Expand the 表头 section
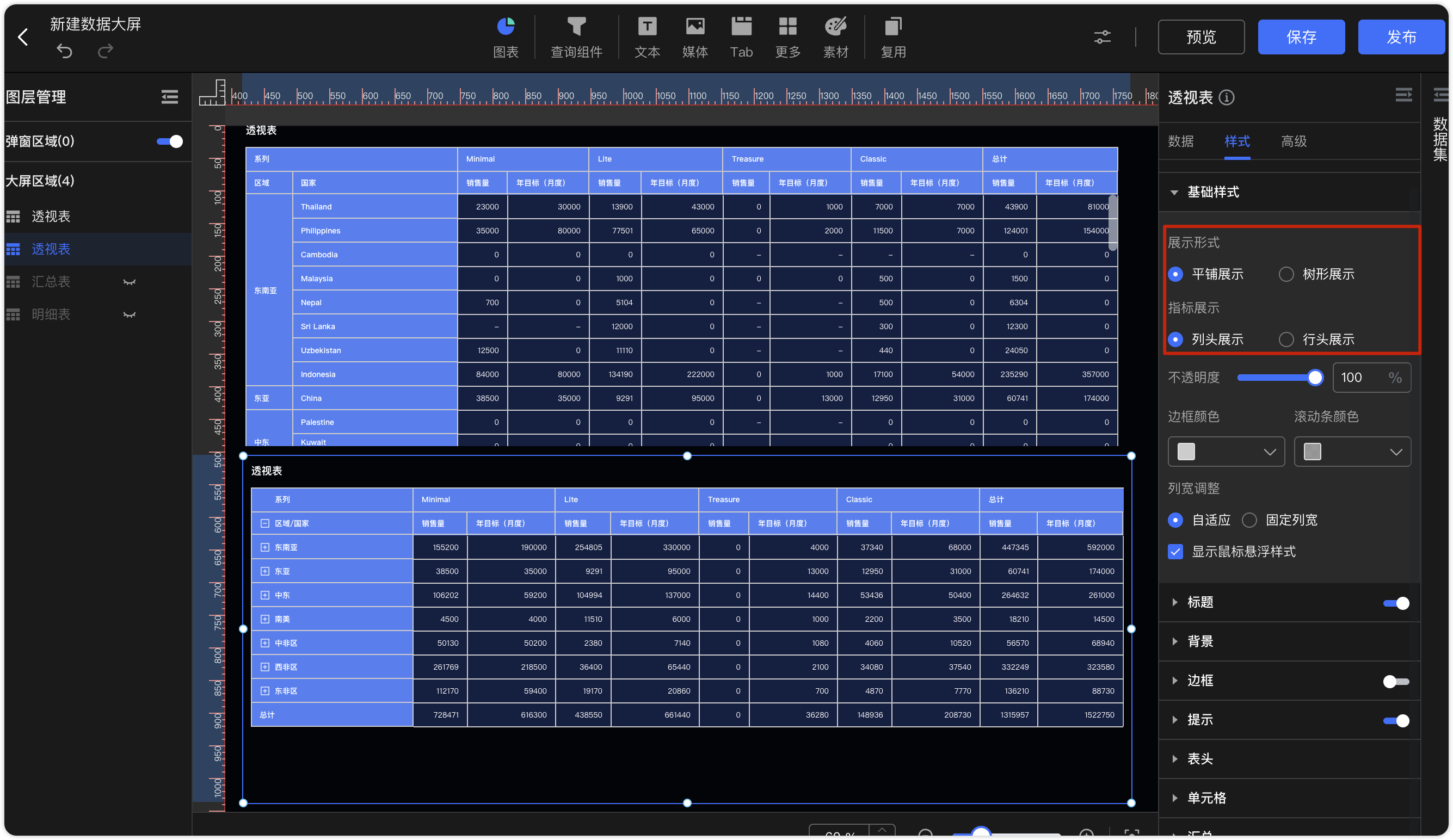The image size is (1453, 840). pyautogui.click(x=1174, y=759)
